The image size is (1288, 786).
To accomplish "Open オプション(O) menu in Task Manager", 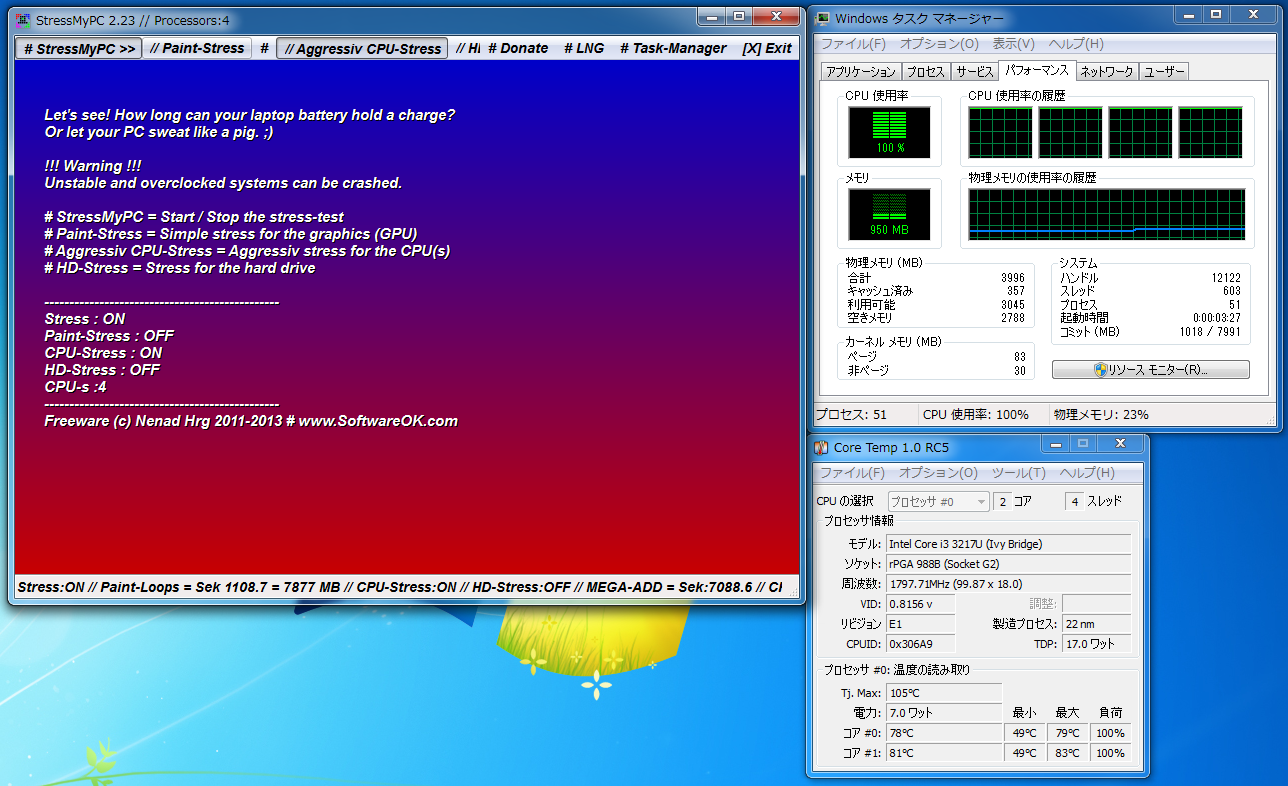I will [939, 44].
